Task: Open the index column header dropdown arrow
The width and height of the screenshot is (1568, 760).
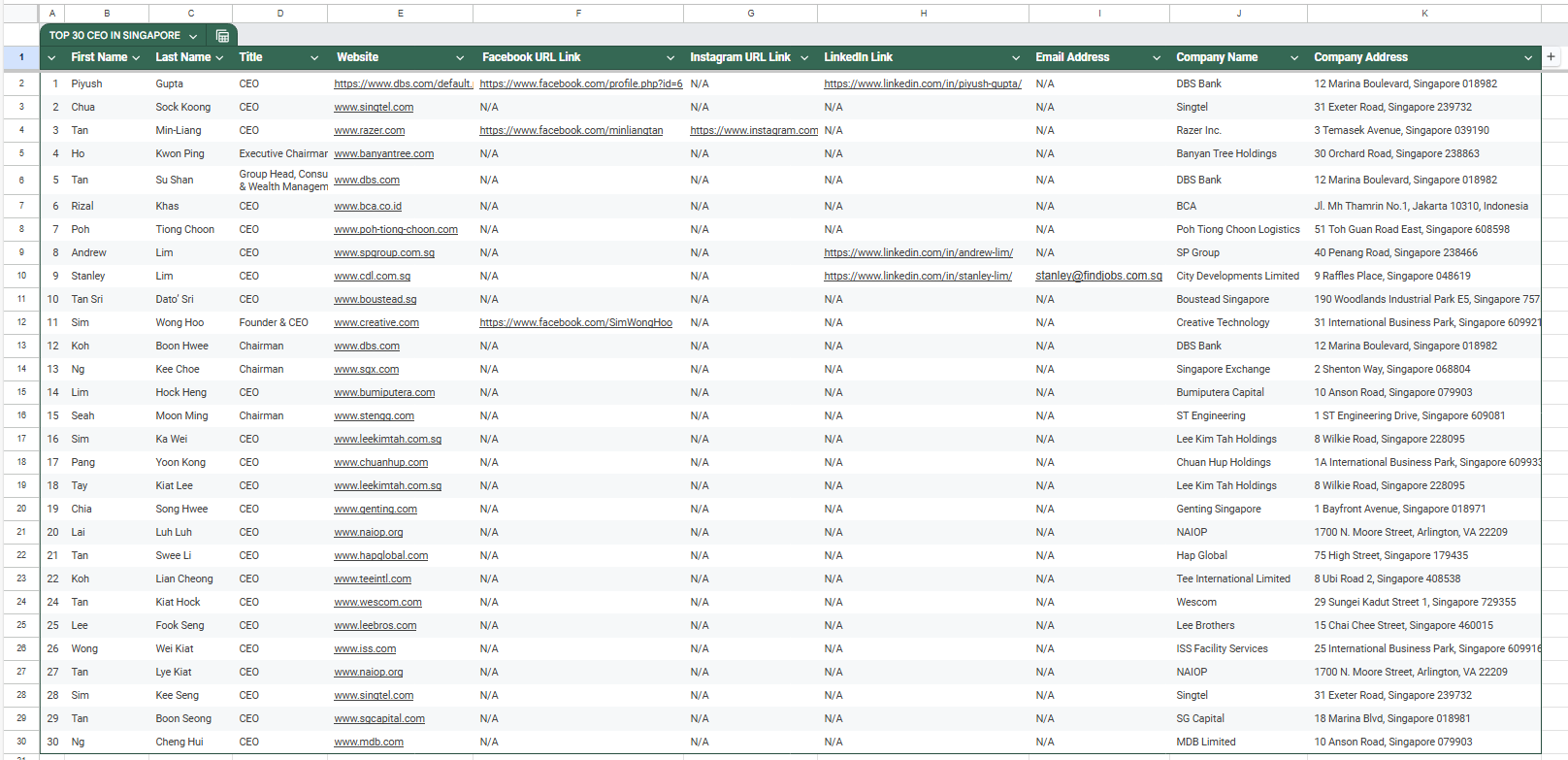Action: point(51,58)
